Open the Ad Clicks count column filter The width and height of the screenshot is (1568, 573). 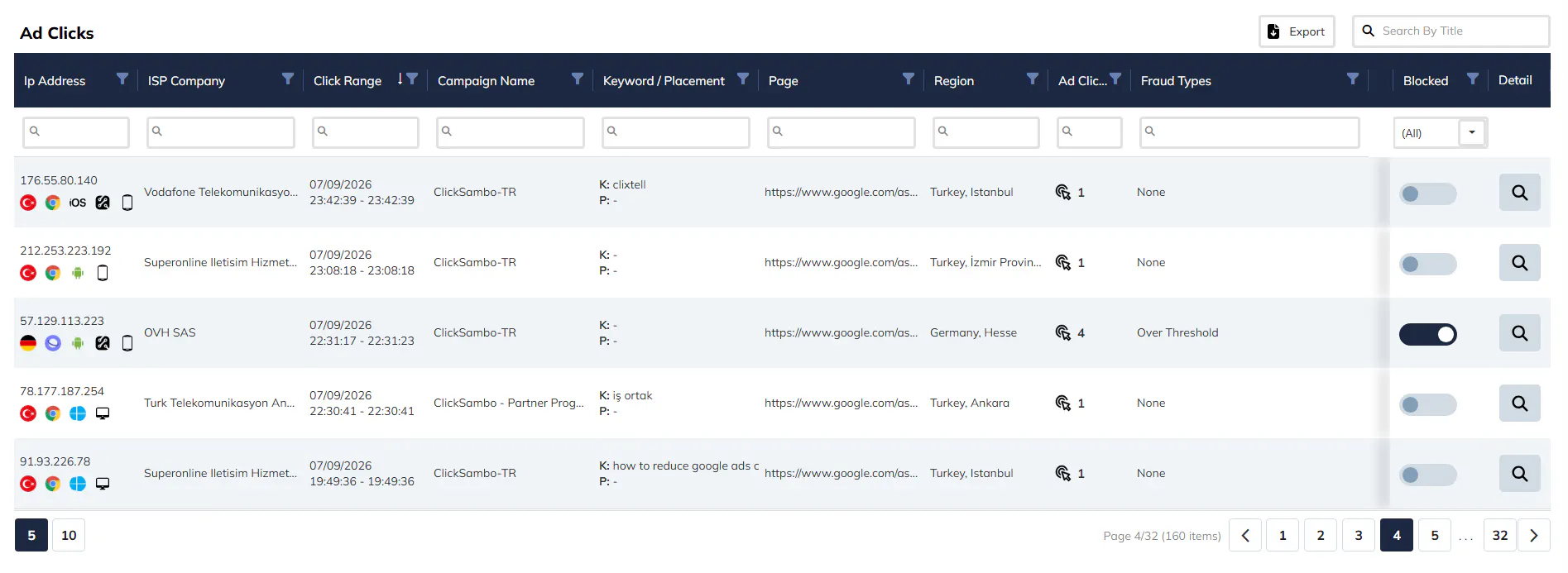[1115, 79]
